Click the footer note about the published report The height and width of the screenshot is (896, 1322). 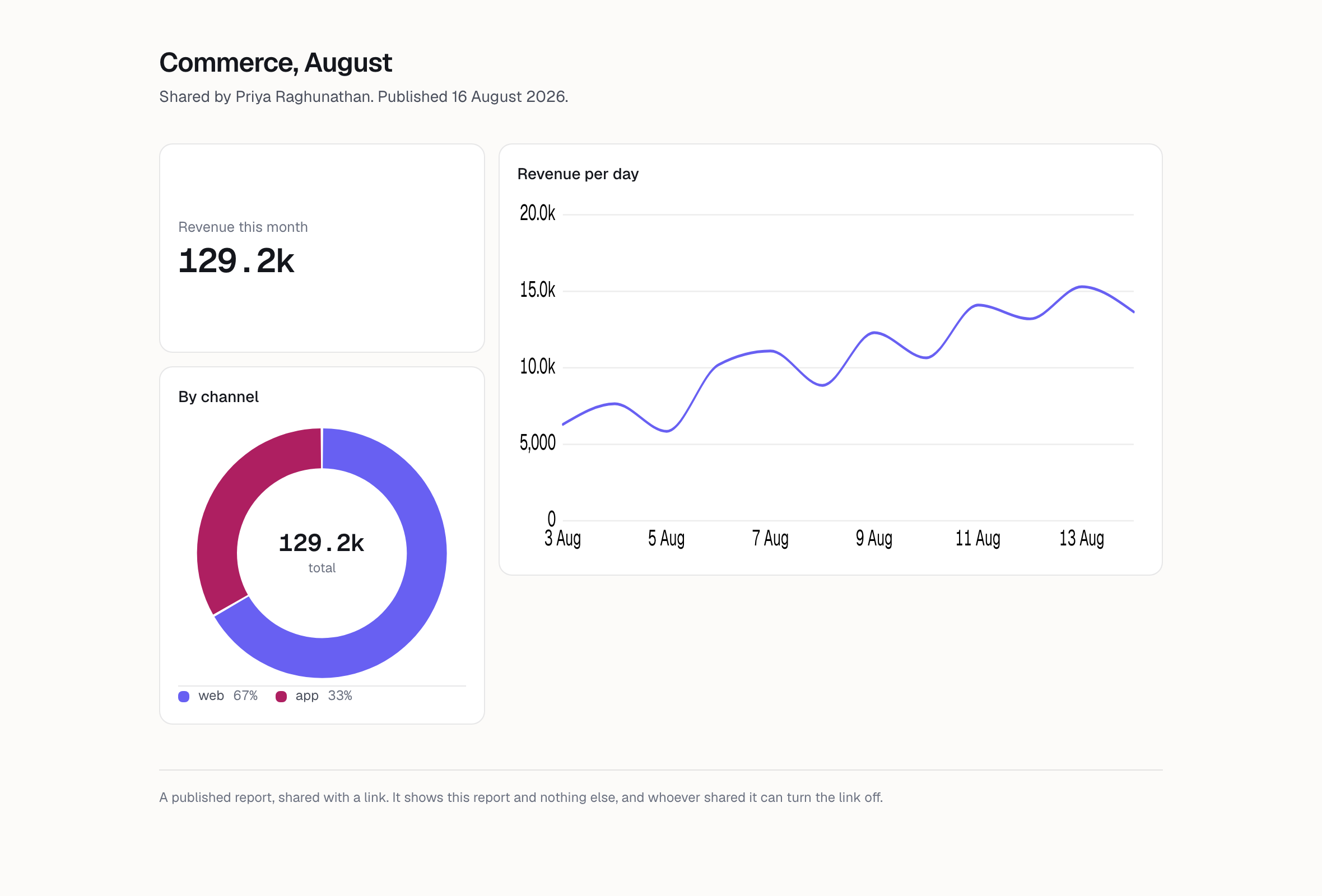point(521,797)
